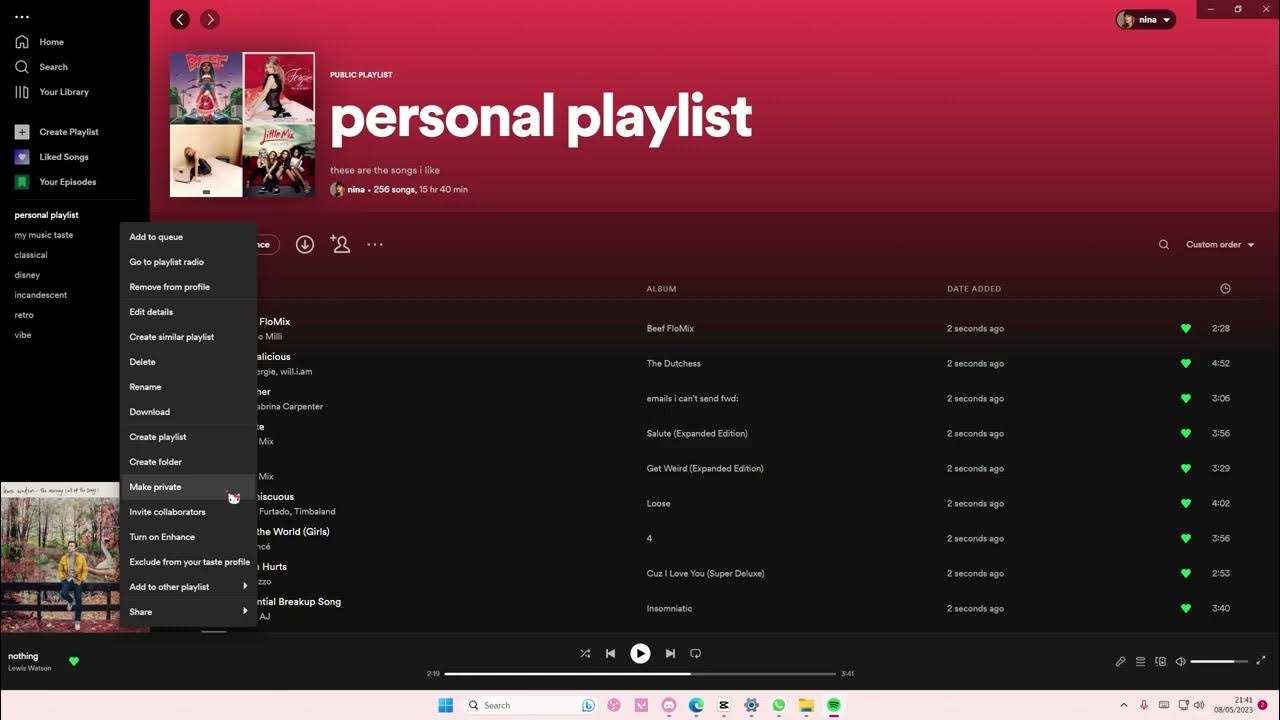Open the three-dot app menu at top left
Image resolution: width=1280 pixels, height=720 pixels.
point(22,17)
